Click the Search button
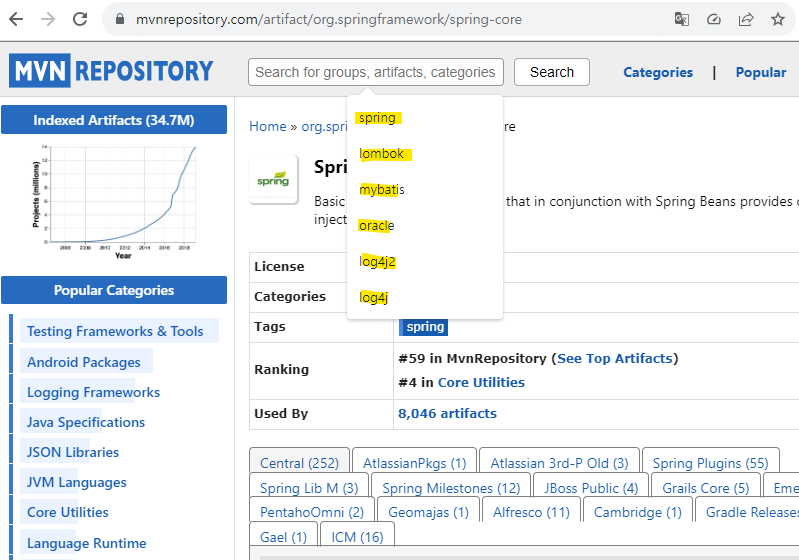 [x=552, y=72]
